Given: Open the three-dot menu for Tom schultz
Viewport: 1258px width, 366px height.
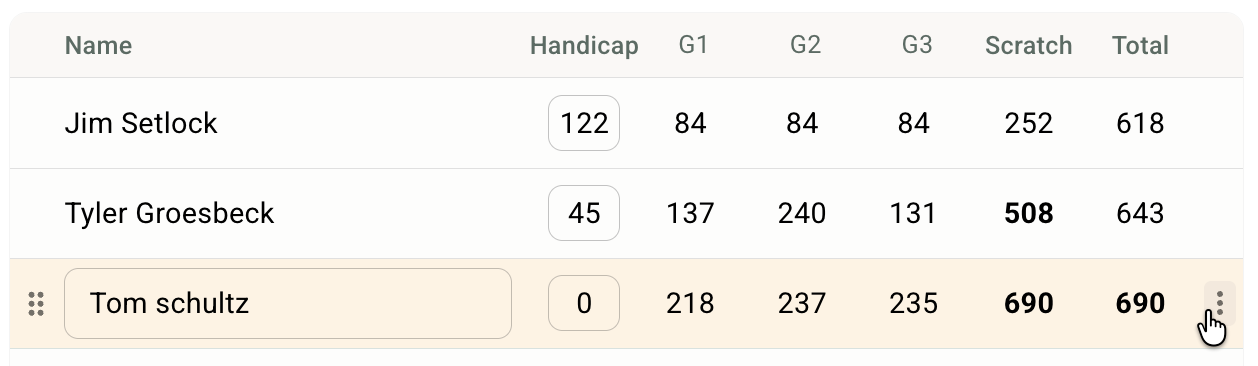Looking at the screenshot, I should [1220, 303].
